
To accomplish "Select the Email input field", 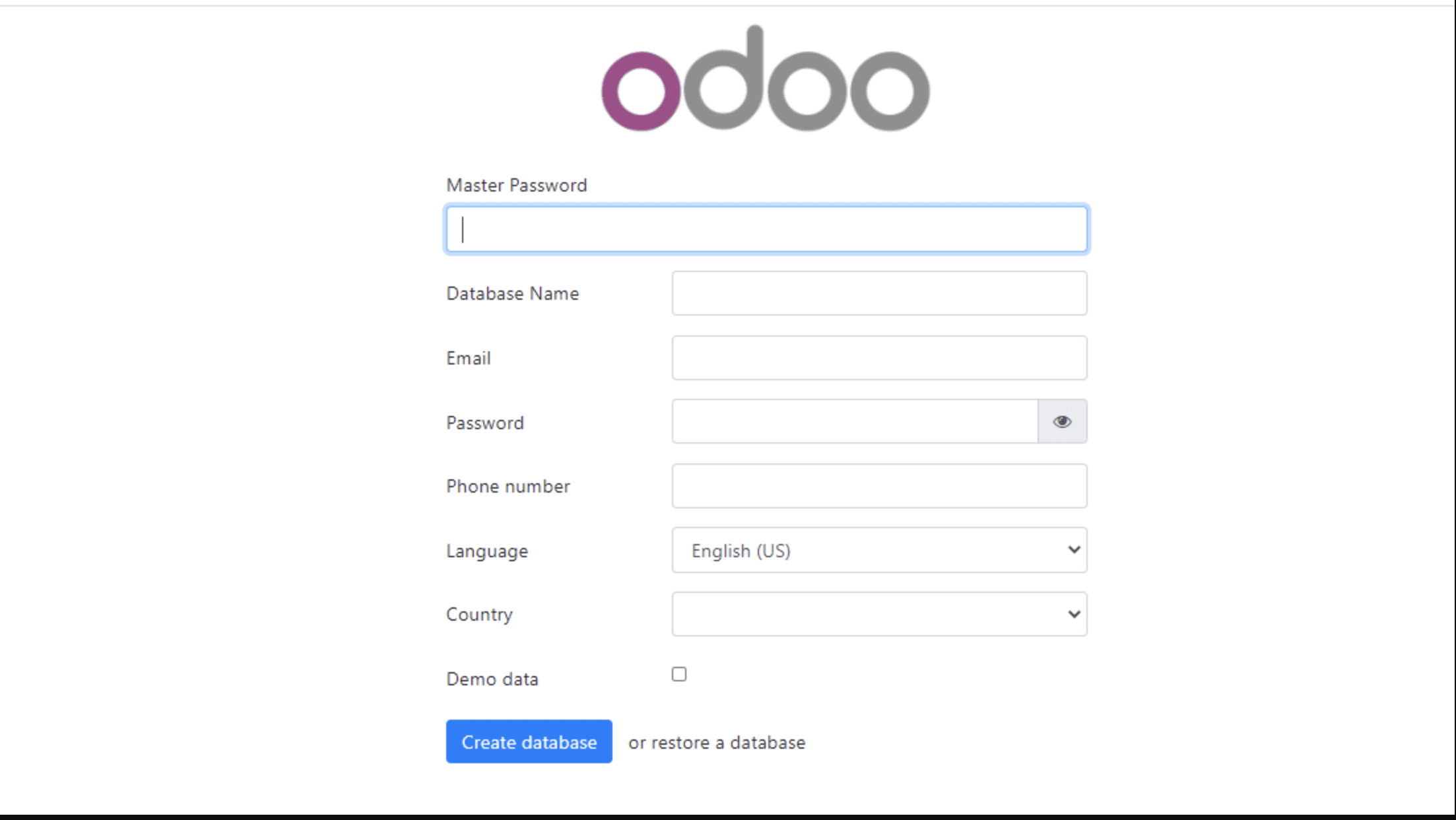I will 879,358.
